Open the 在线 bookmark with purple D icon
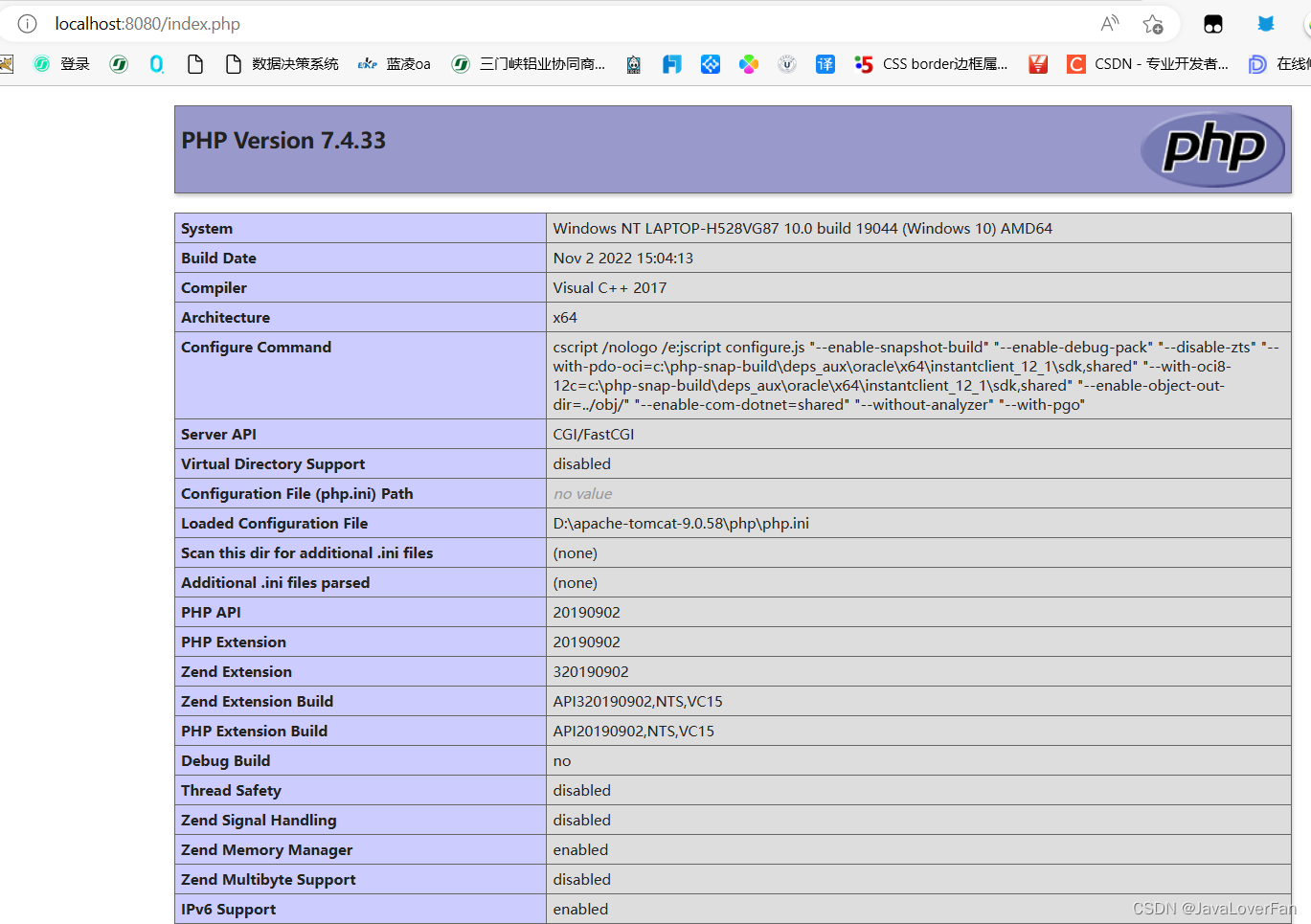The width and height of the screenshot is (1311, 924). coord(1279,64)
